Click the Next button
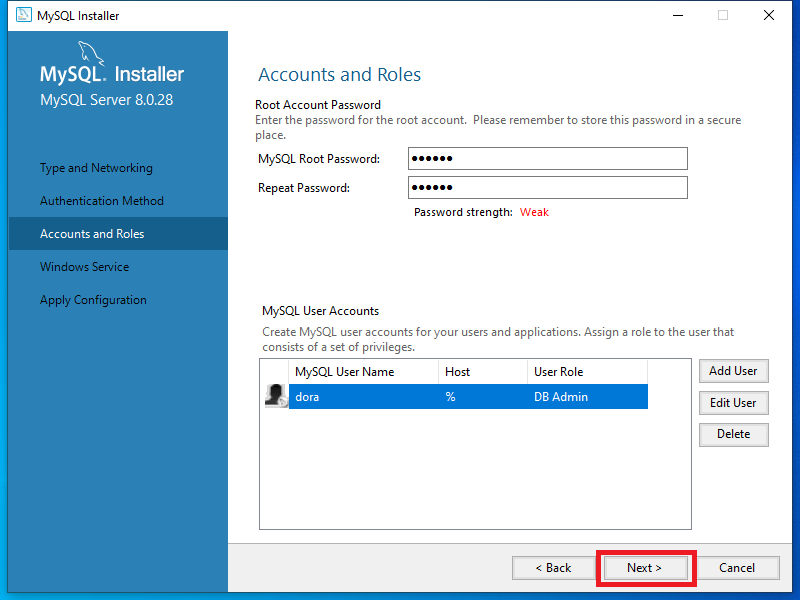800x600 pixels. [644, 568]
